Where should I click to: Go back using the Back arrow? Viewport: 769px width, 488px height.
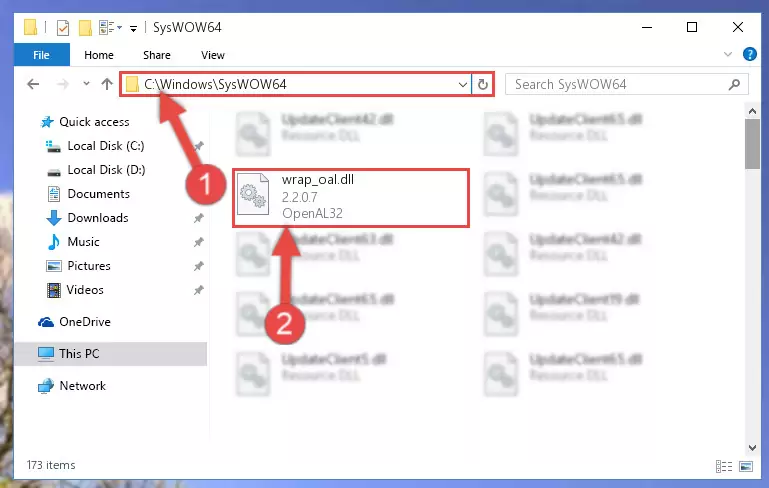(x=33, y=84)
